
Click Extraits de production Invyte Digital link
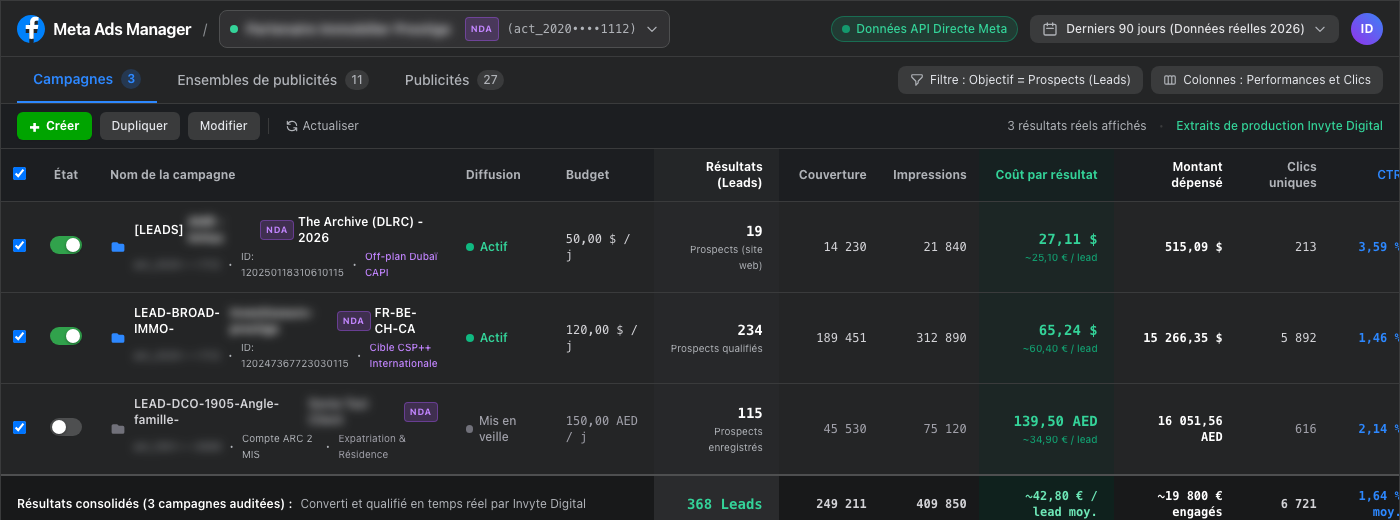pos(1279,126)
